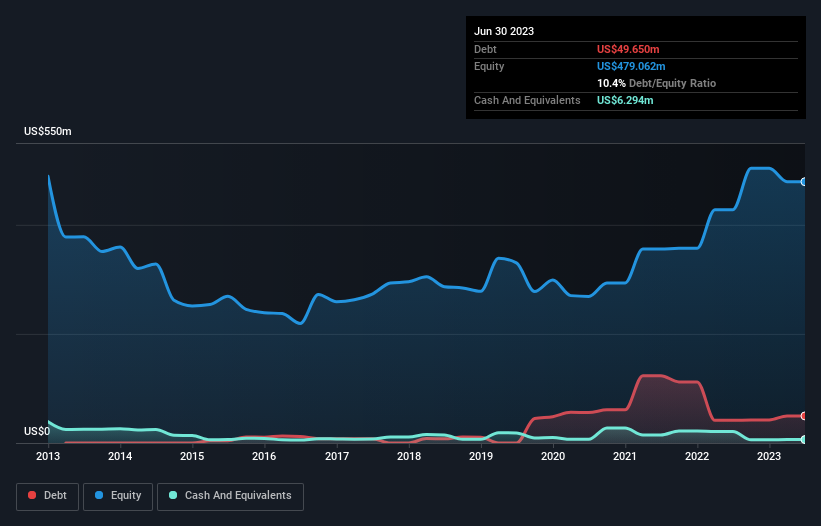
Task: Click the blue Equity endpoint marker
Action: point(804,182)
